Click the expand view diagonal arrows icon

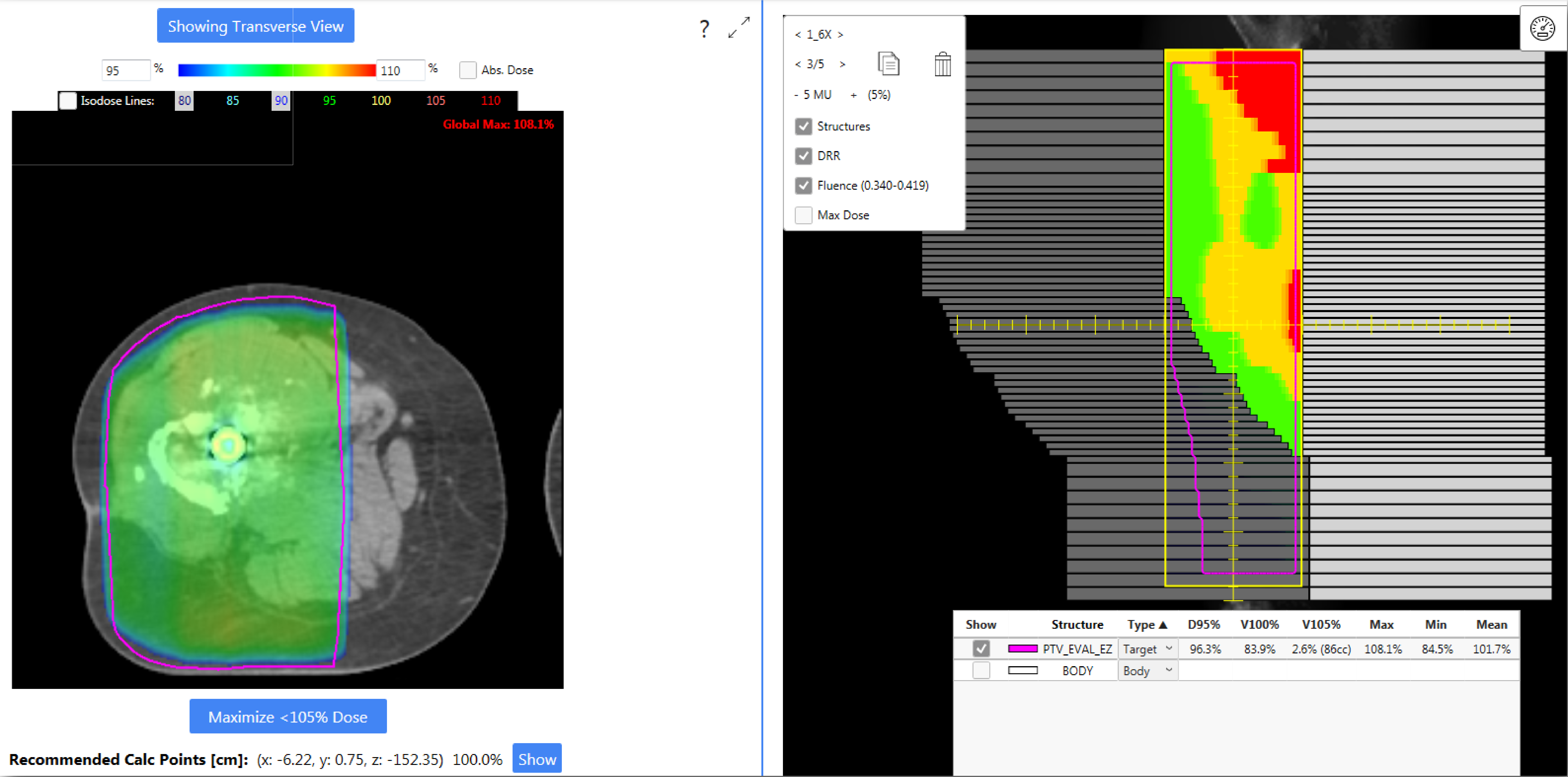coord(738,27)
